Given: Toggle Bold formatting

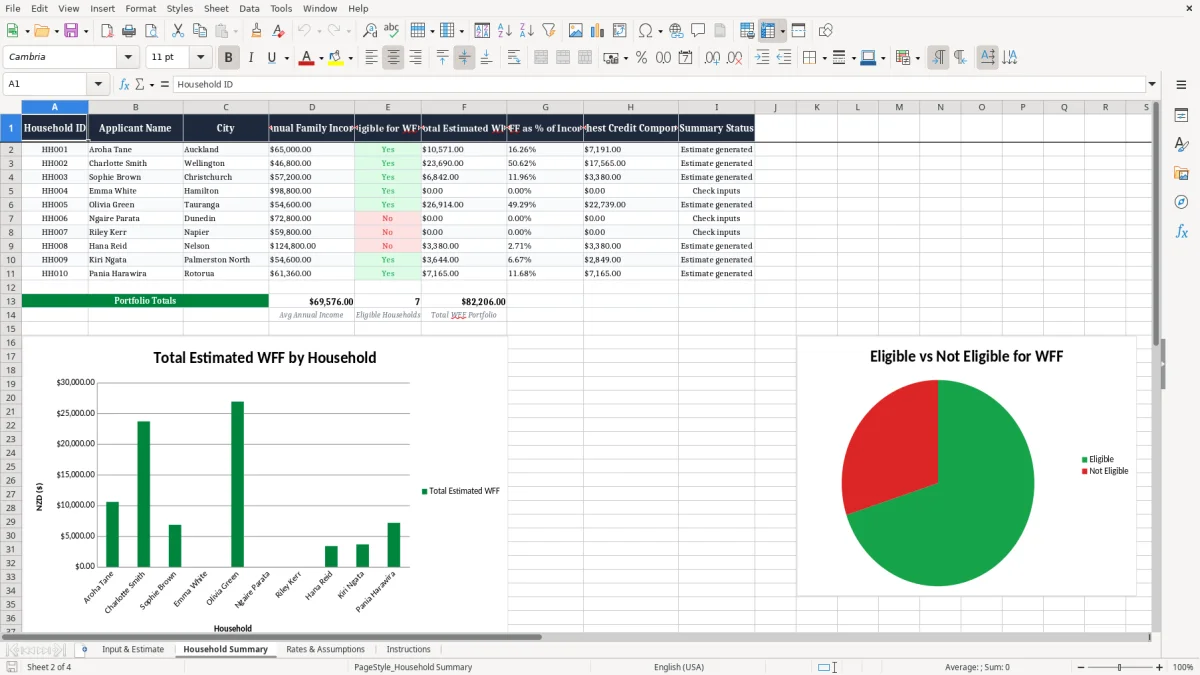Looking at the screenshot, I should 228,58.
